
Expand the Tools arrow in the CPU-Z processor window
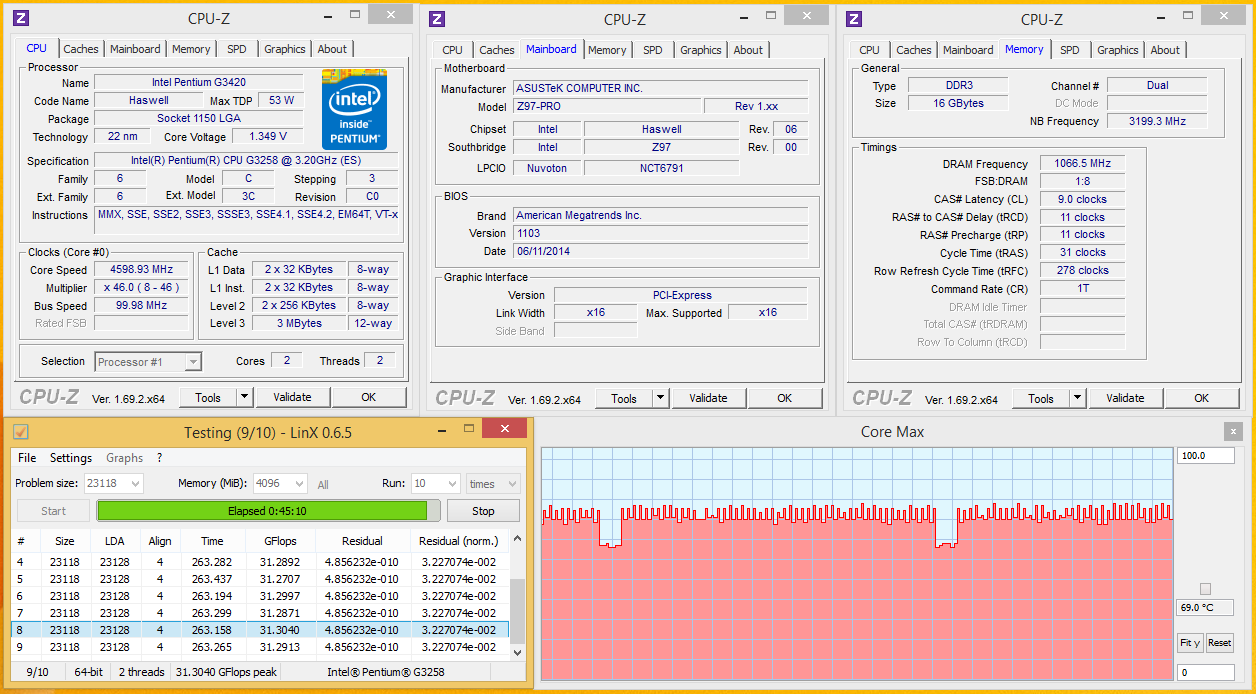243,398
